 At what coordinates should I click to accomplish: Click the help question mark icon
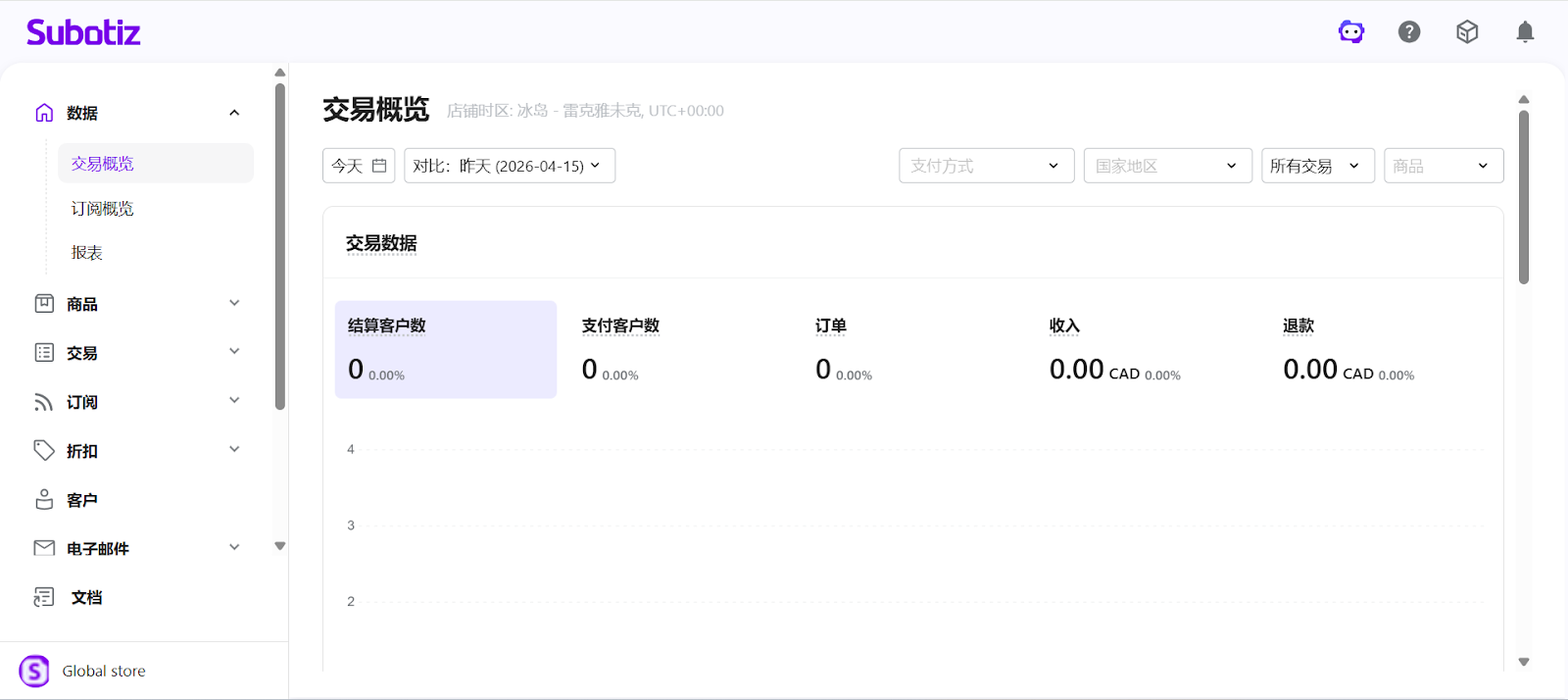tap(1409, 32)
